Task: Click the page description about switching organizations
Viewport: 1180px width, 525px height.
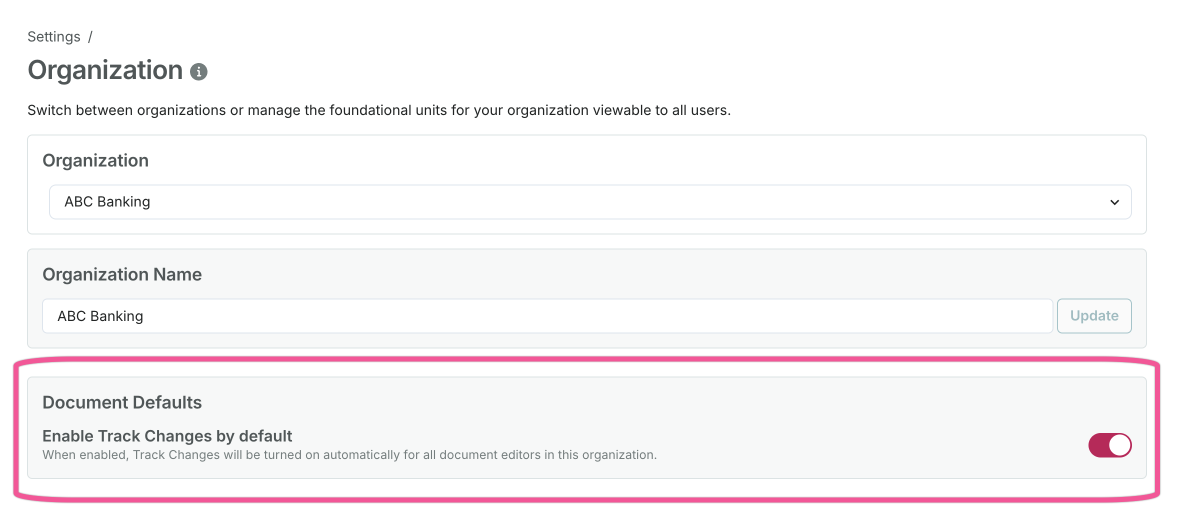Action: tap(379, 110)
